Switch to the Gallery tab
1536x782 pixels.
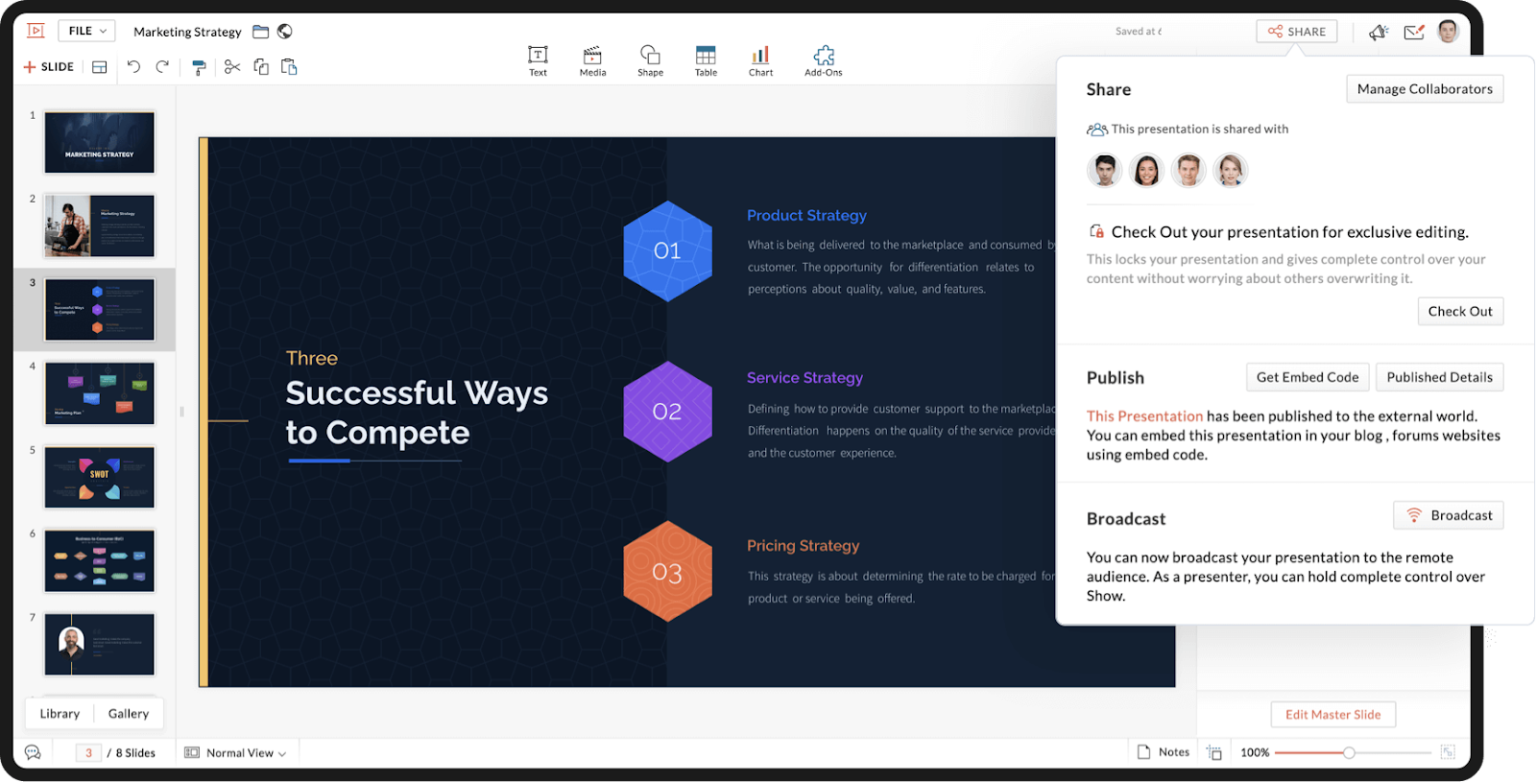128,713
